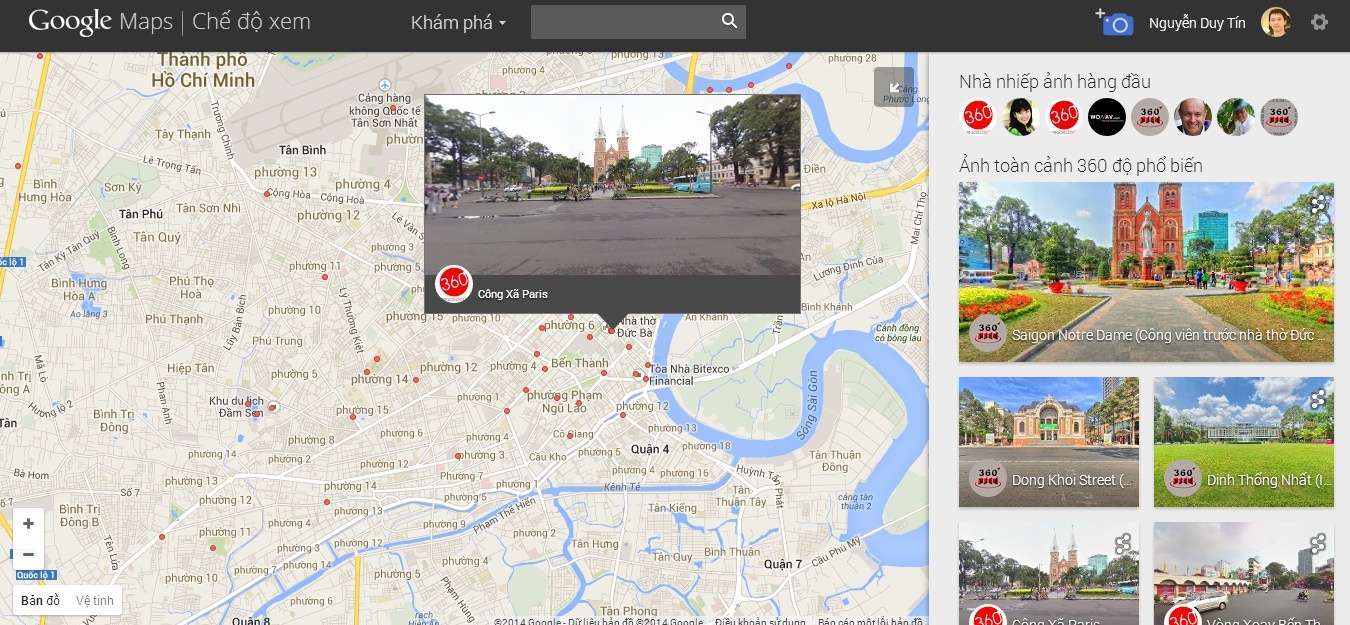The image size is (1350, 625).
Task: Click the 360 badge in Công Xã Paris popup
Action: tap(454, 284)
